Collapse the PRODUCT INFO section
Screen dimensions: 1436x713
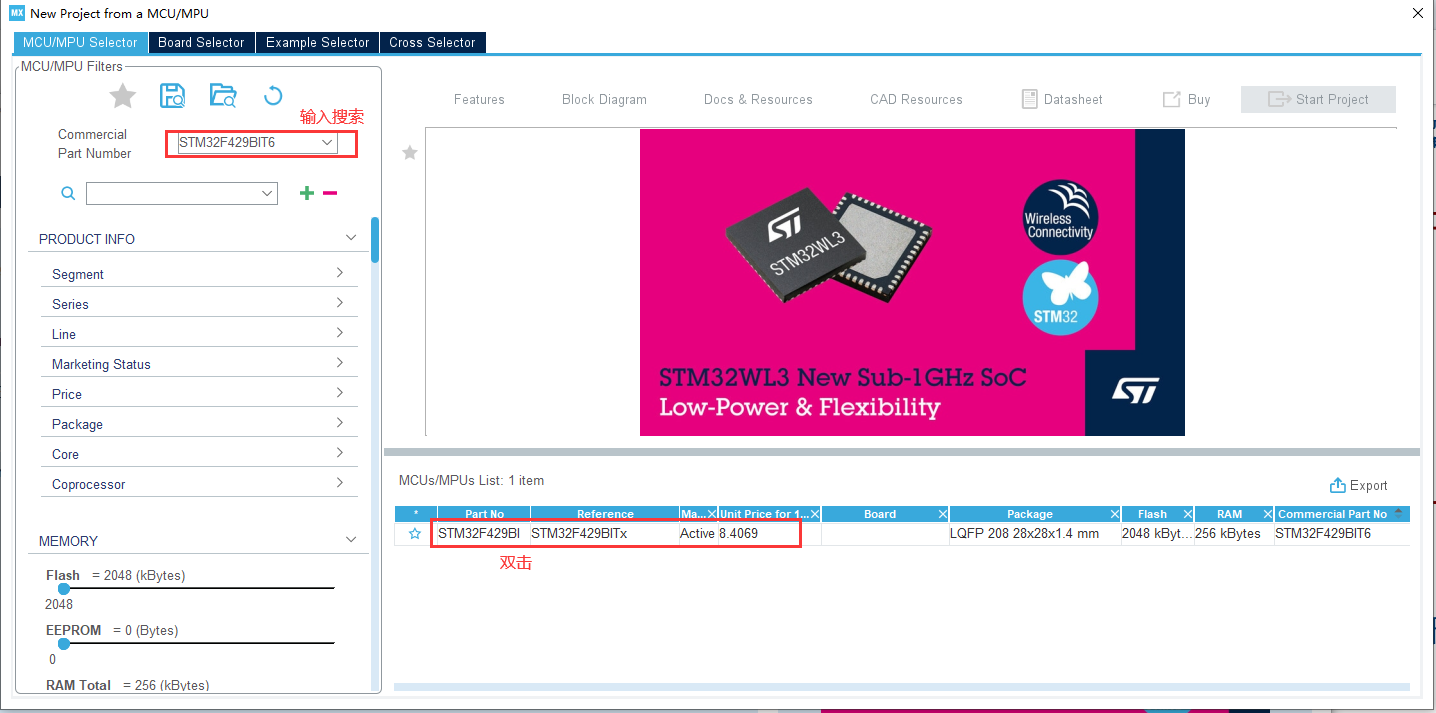coord(351,238)
